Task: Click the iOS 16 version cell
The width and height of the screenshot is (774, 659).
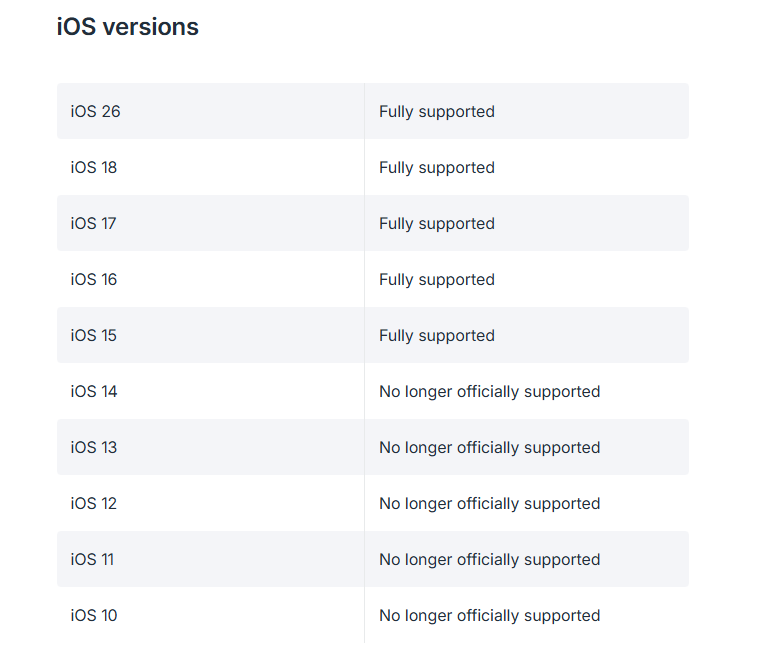Action: [x=94, y=279]
